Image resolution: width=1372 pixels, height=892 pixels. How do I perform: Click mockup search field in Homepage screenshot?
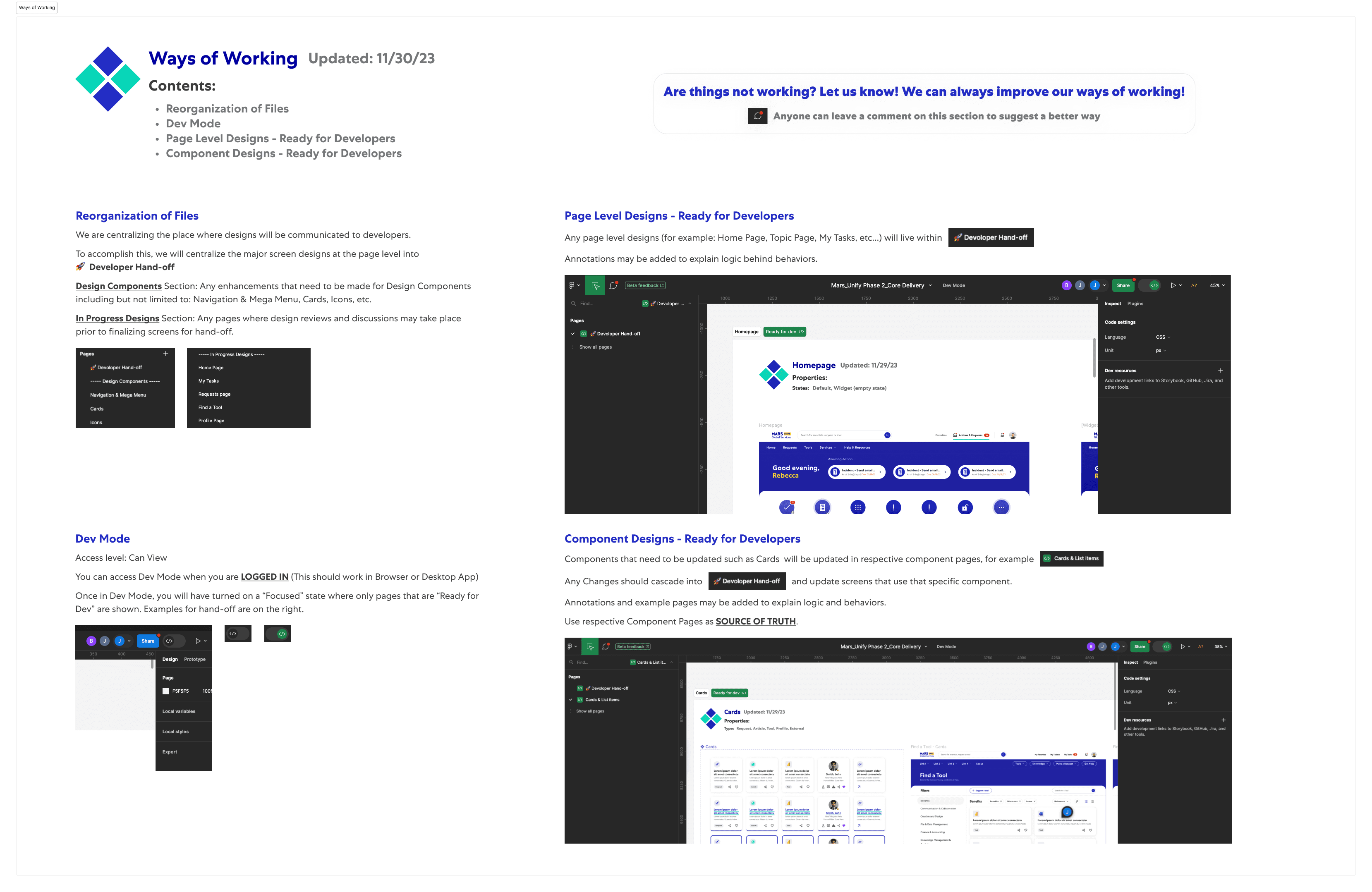tap(844, 435)
